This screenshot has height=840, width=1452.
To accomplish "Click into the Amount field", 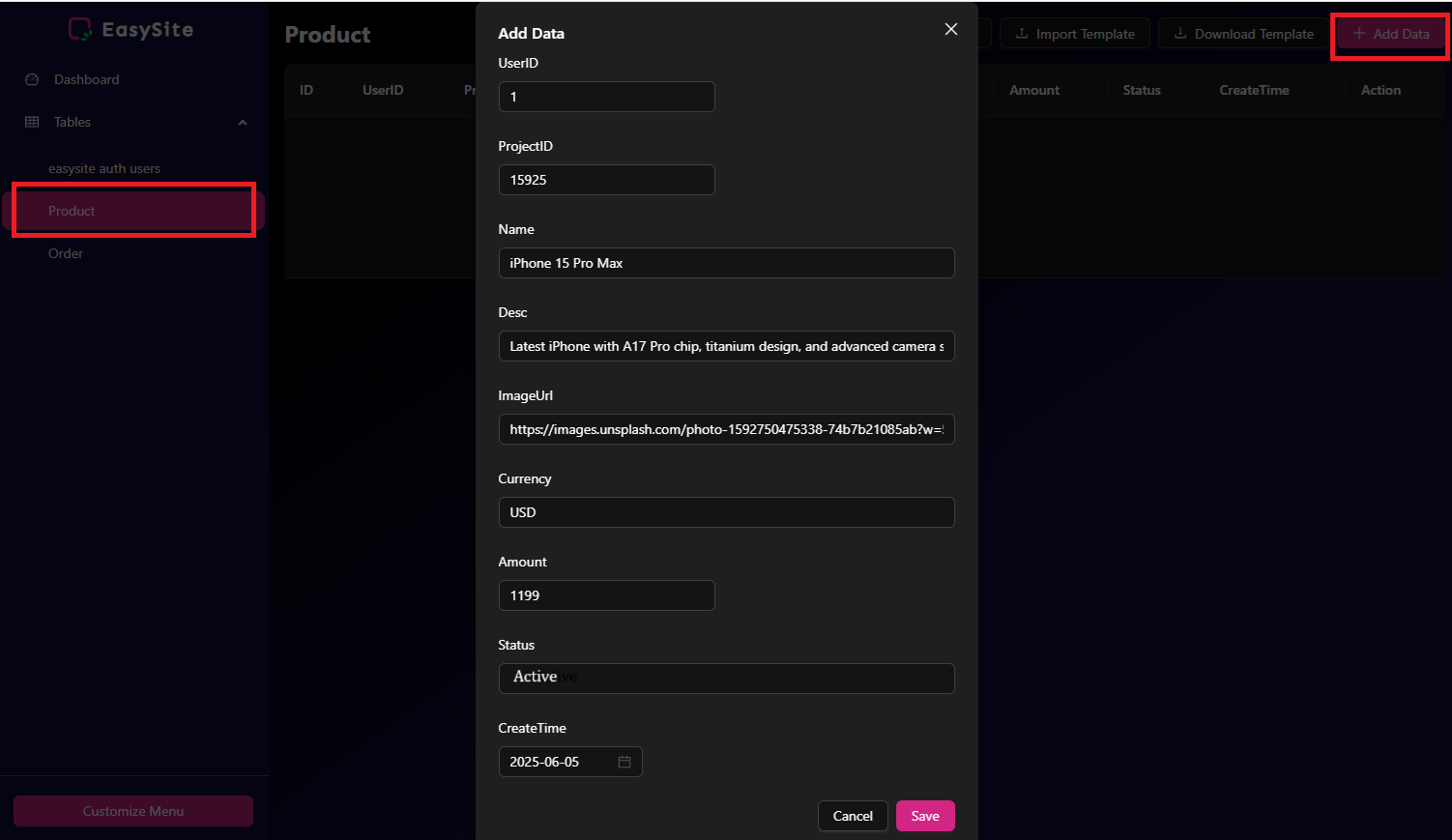I will [x=606, y=595].
